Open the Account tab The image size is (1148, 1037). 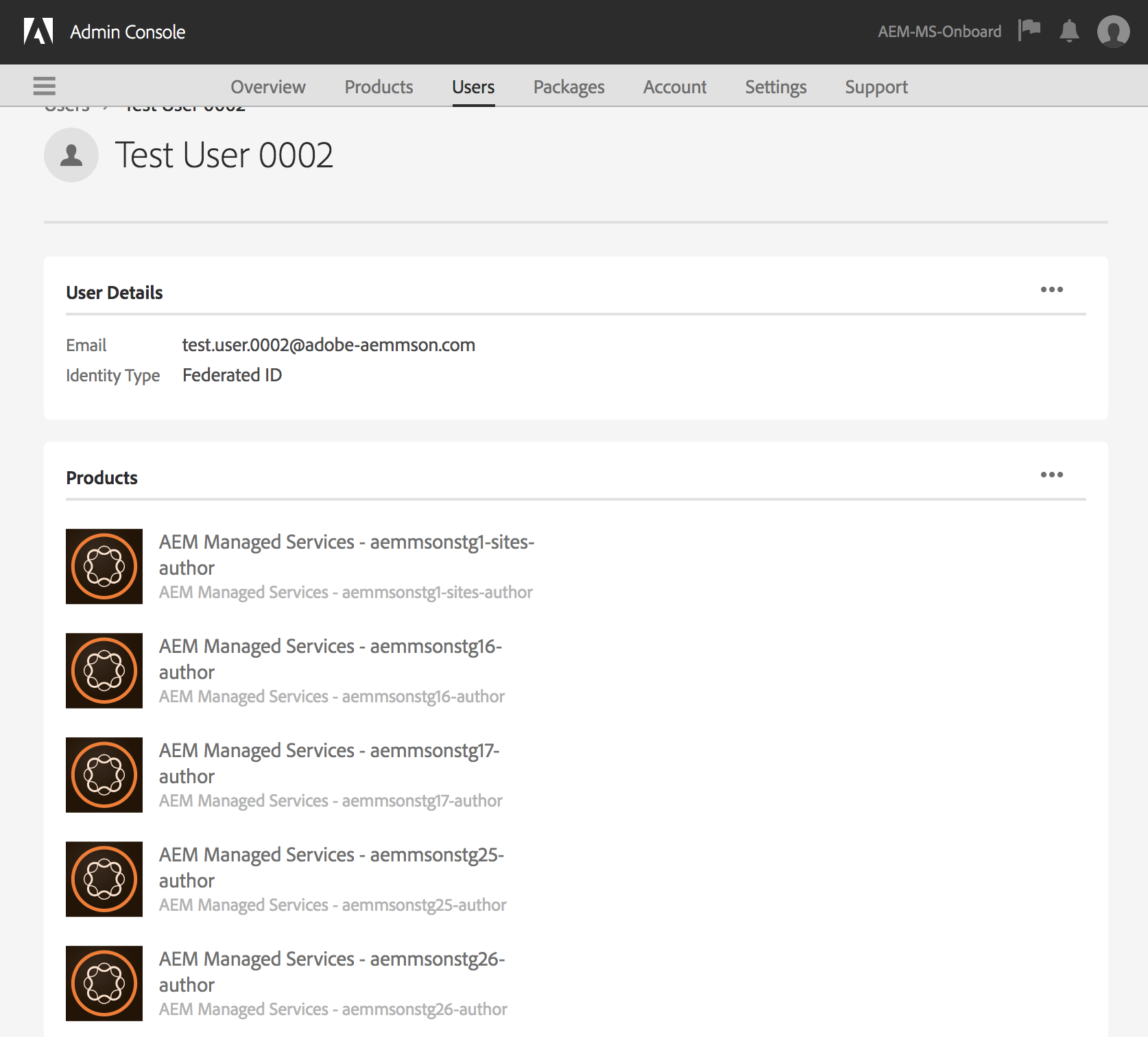(675, 87)
